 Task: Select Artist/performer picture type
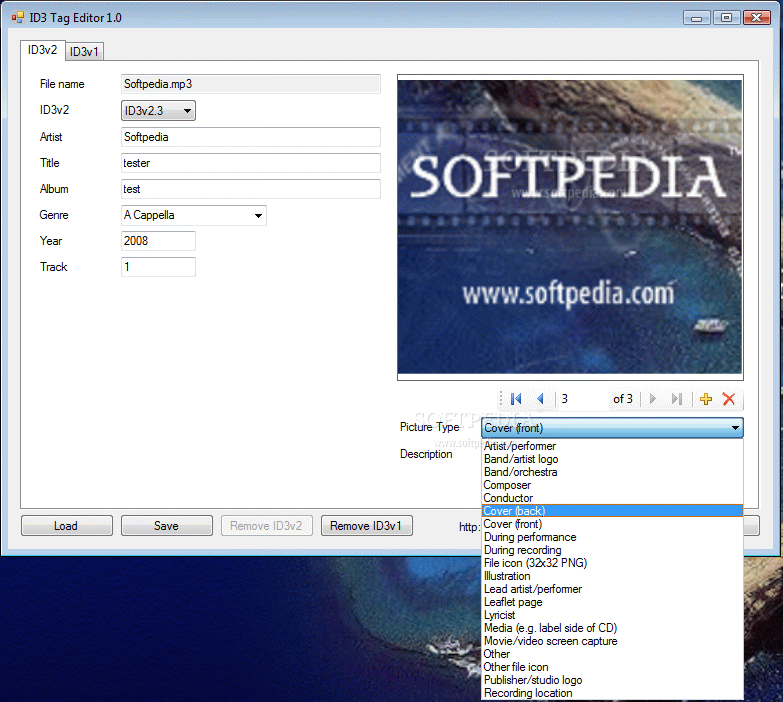pos(612,446)
